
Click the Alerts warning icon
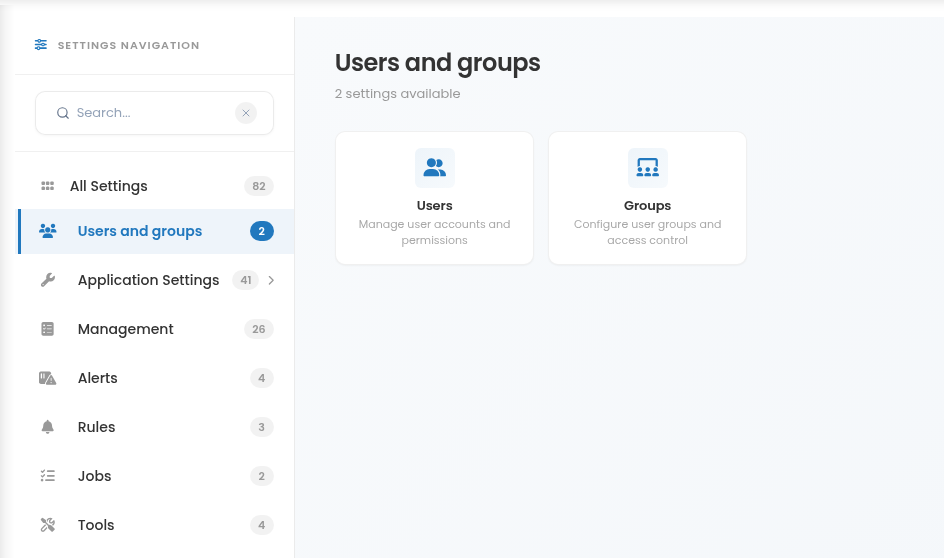[48, 378]
